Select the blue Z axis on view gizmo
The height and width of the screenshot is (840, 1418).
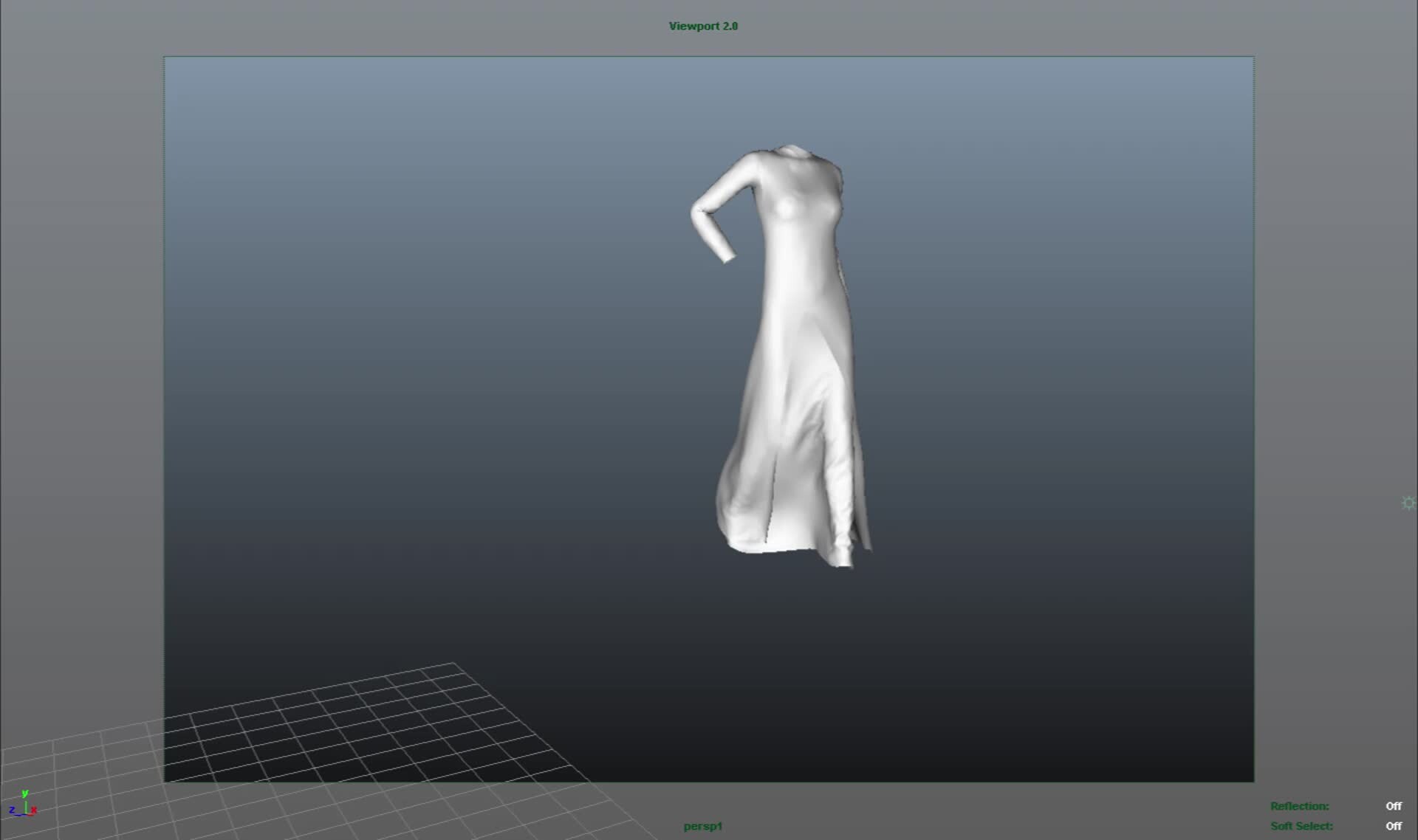12,809
